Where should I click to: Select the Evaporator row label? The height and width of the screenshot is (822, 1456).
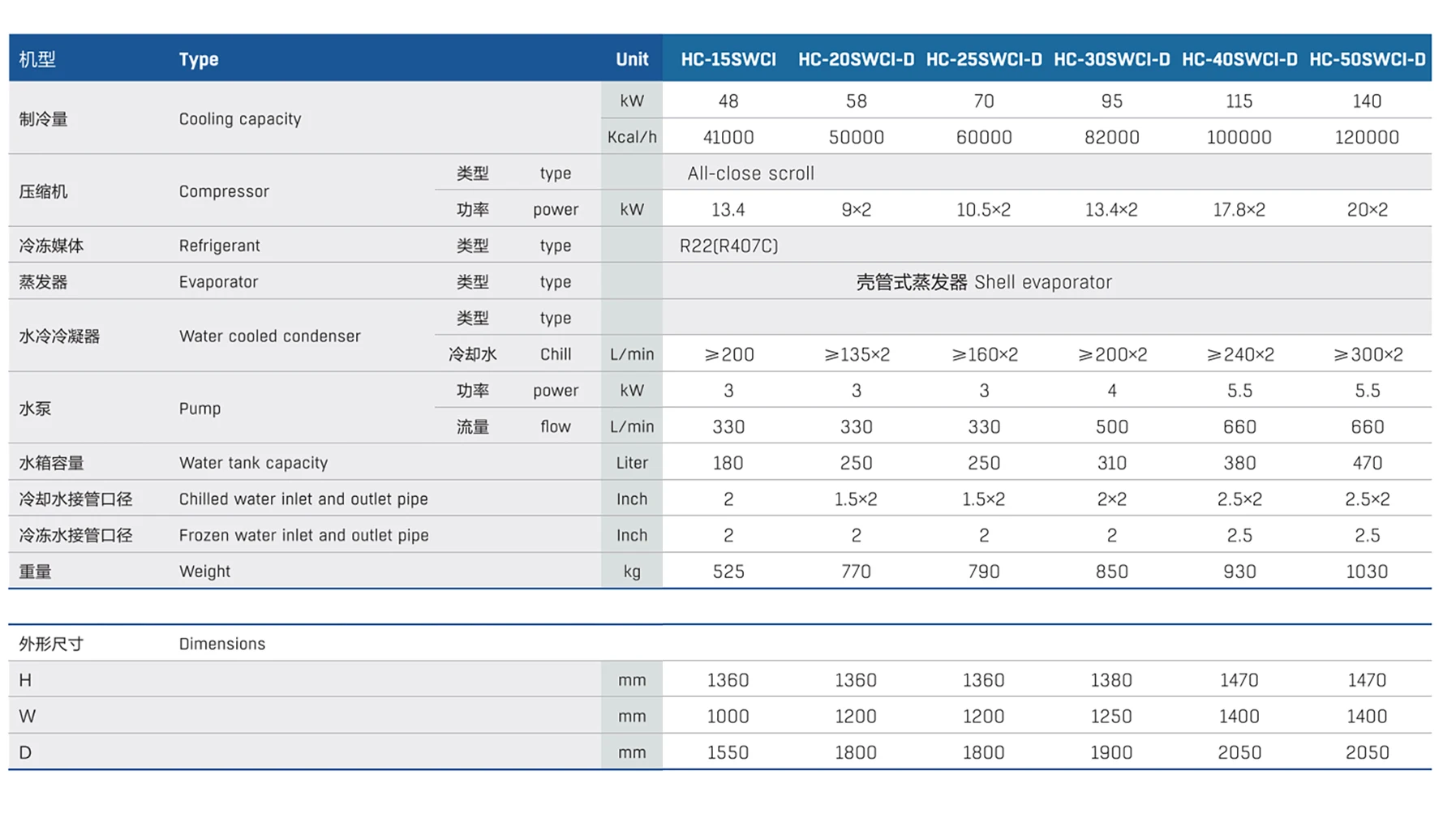pos(218,282)
